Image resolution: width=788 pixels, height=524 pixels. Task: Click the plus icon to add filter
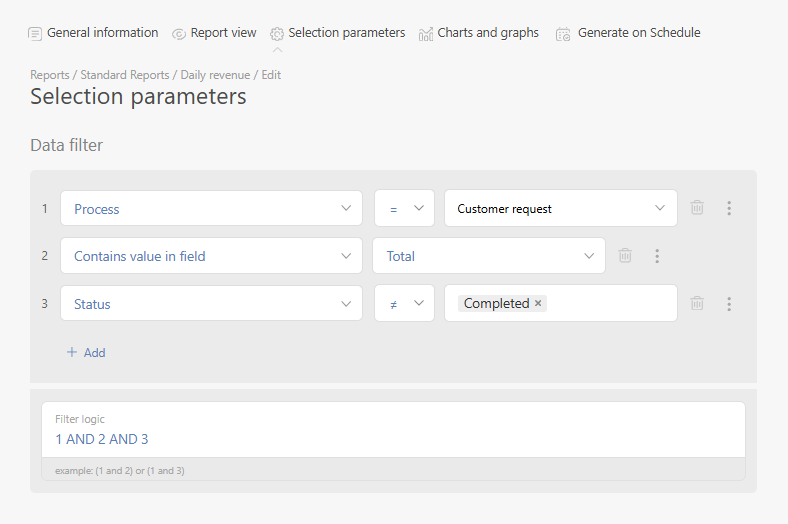point(72,352)
